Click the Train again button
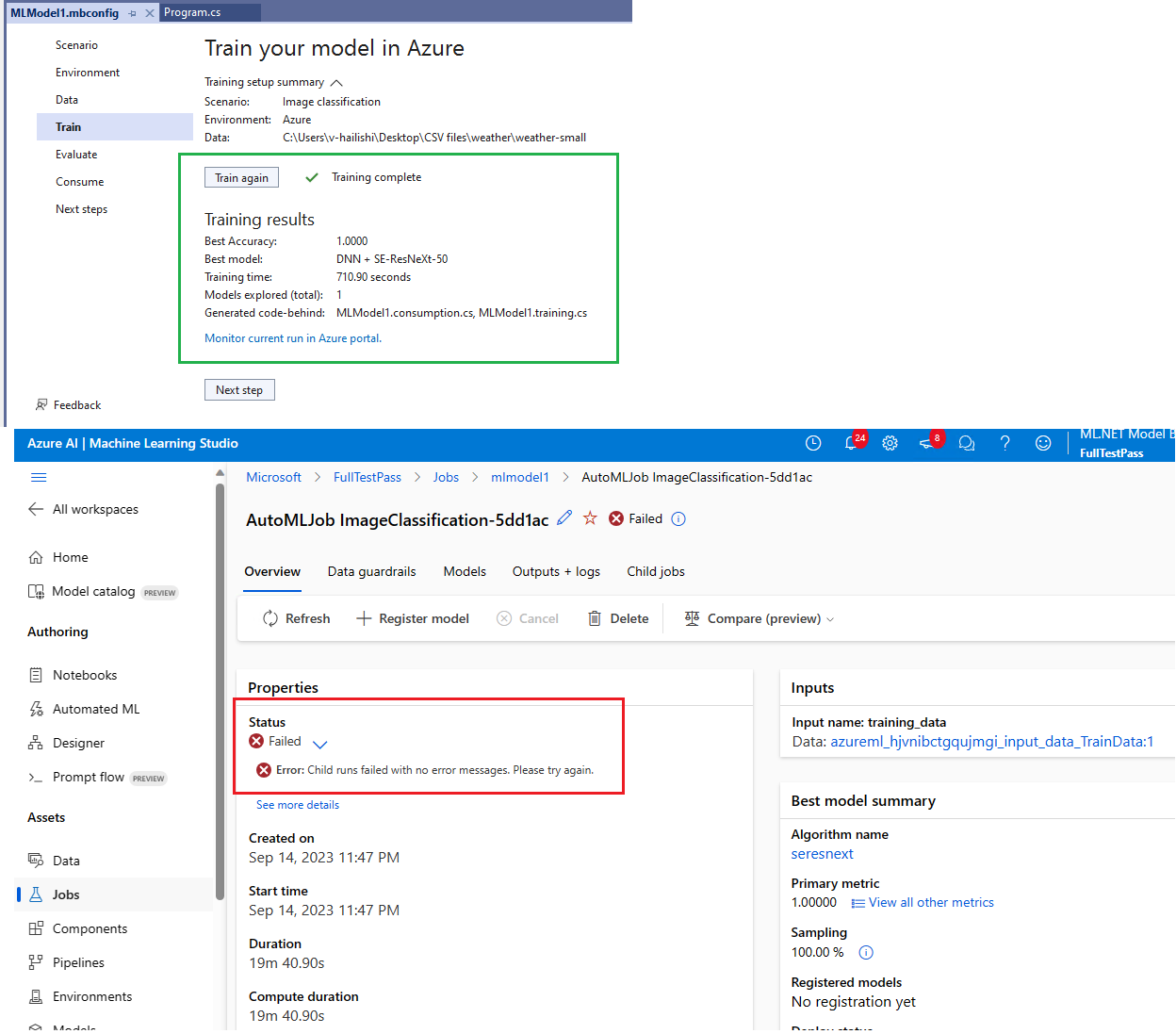 (241, 177)
